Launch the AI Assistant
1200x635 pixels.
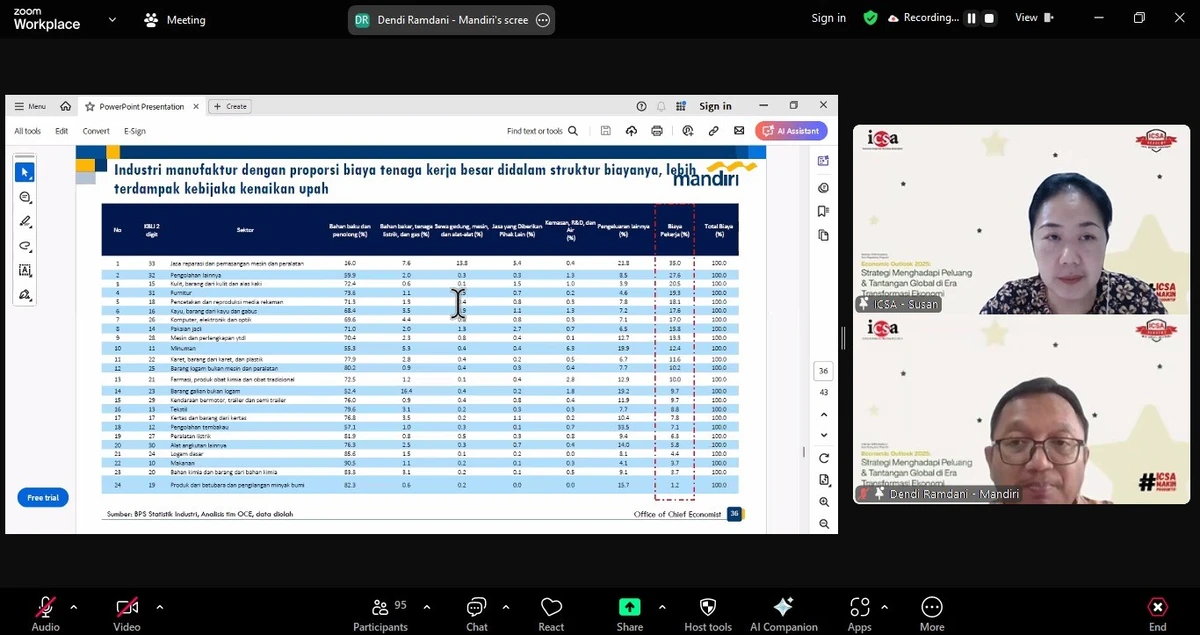click(790, 131)
